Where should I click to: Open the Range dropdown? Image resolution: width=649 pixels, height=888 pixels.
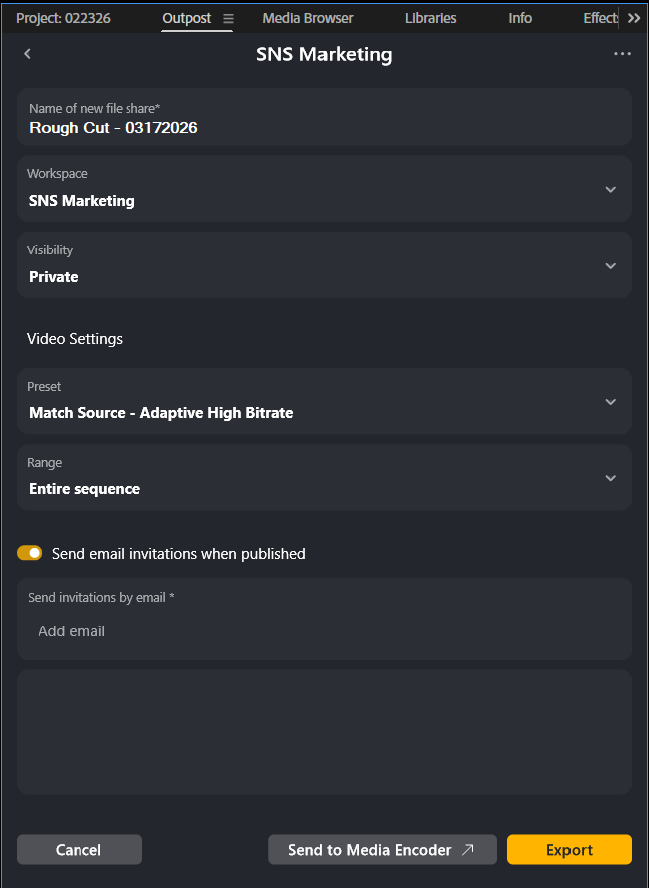click(x=610, y=477)
